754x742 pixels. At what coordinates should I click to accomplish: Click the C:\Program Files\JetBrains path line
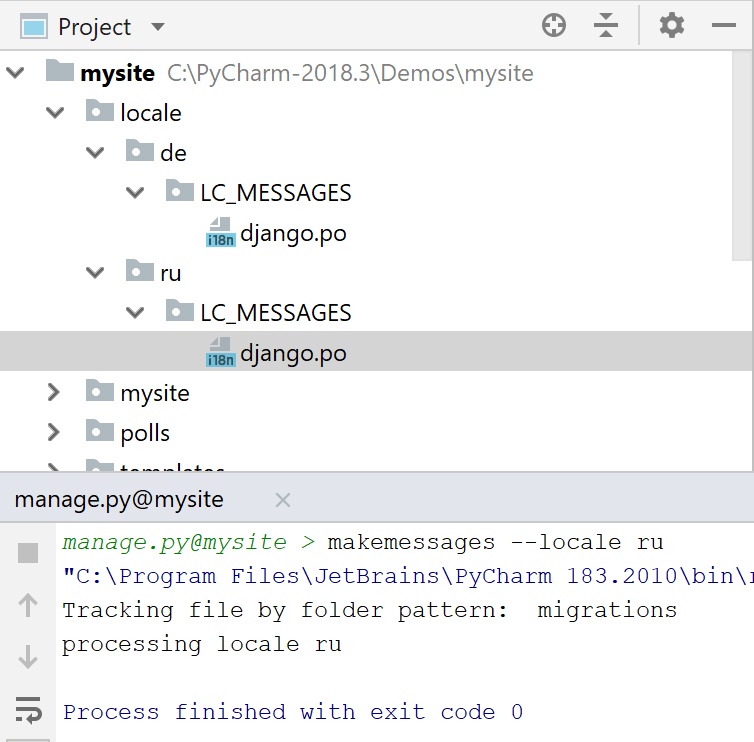coord(408,576)
